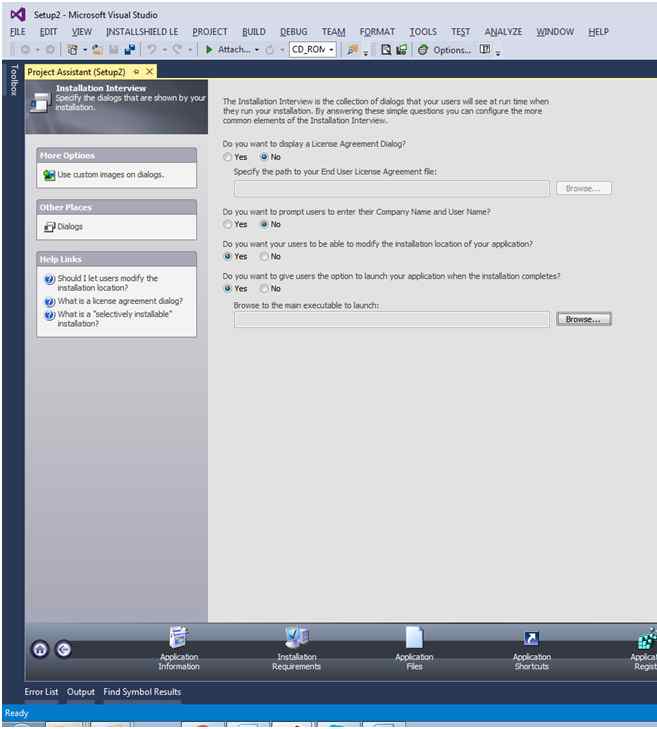This screenshot has width=657, height=729.
Task: Click the Home button in Project Assistant
Action: click(40, 649)
